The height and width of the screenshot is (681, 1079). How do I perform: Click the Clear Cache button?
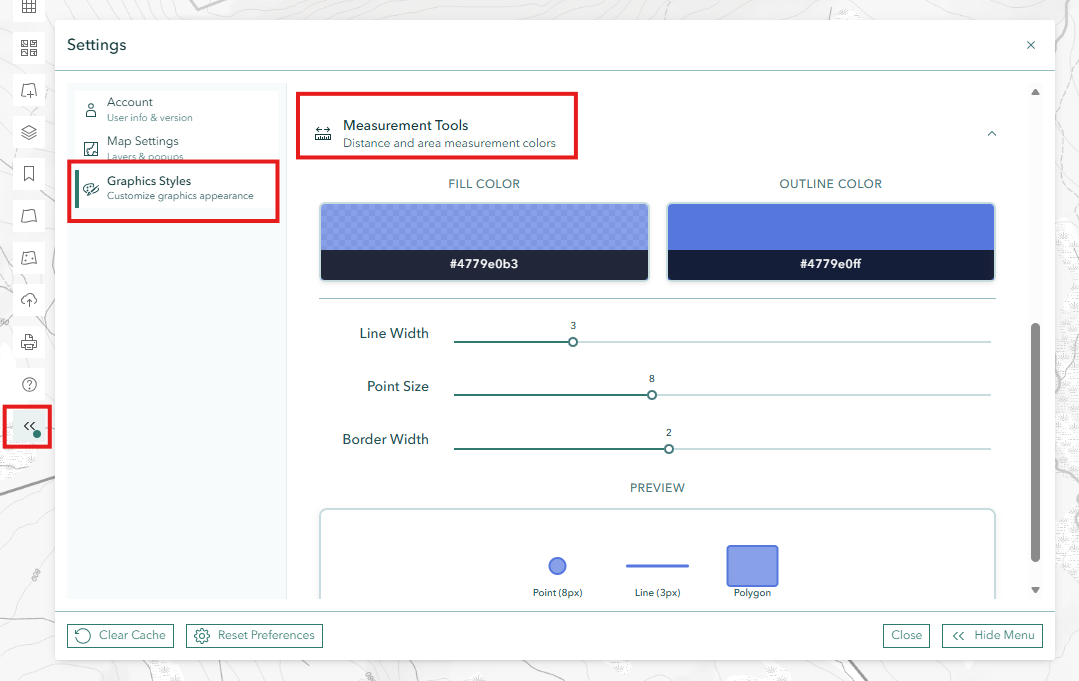coord(120,635)
